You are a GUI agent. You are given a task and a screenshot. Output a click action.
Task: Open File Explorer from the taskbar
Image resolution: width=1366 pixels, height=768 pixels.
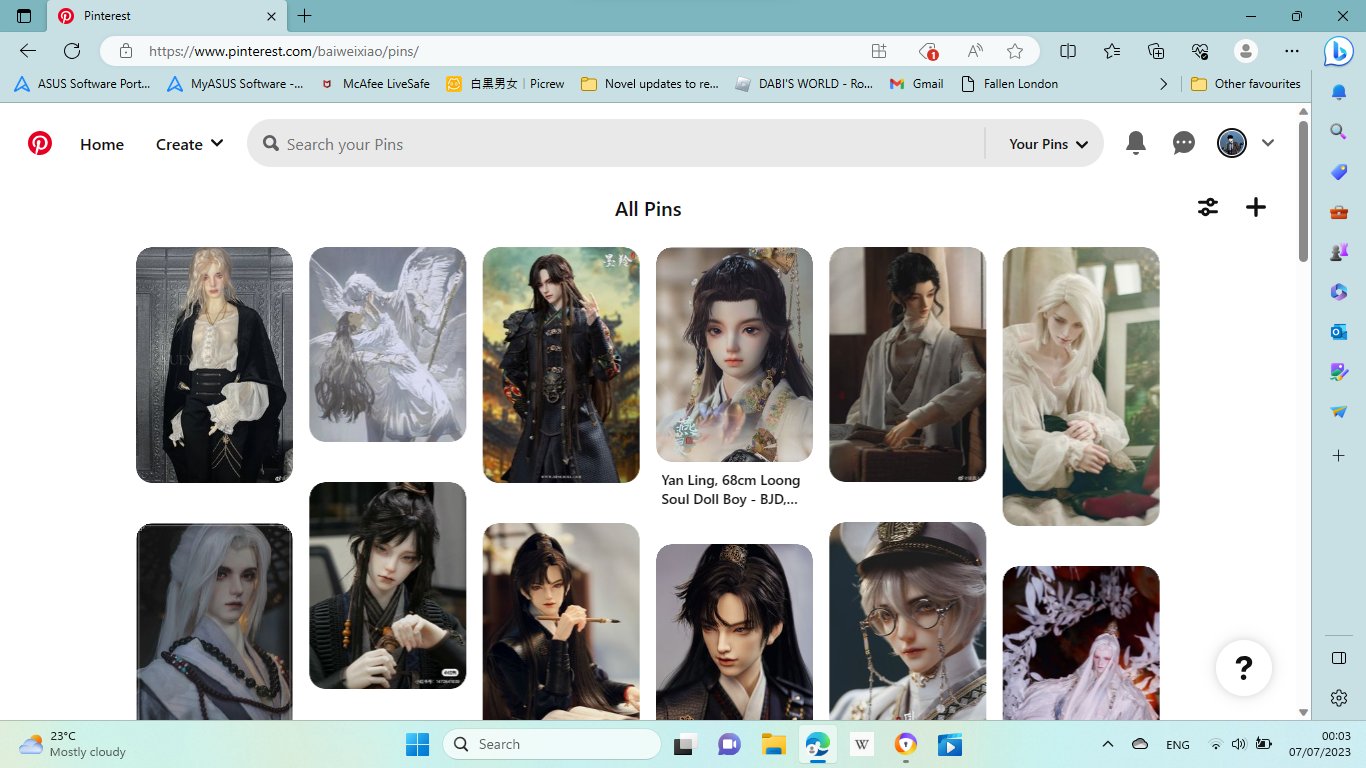click(772, 745)
